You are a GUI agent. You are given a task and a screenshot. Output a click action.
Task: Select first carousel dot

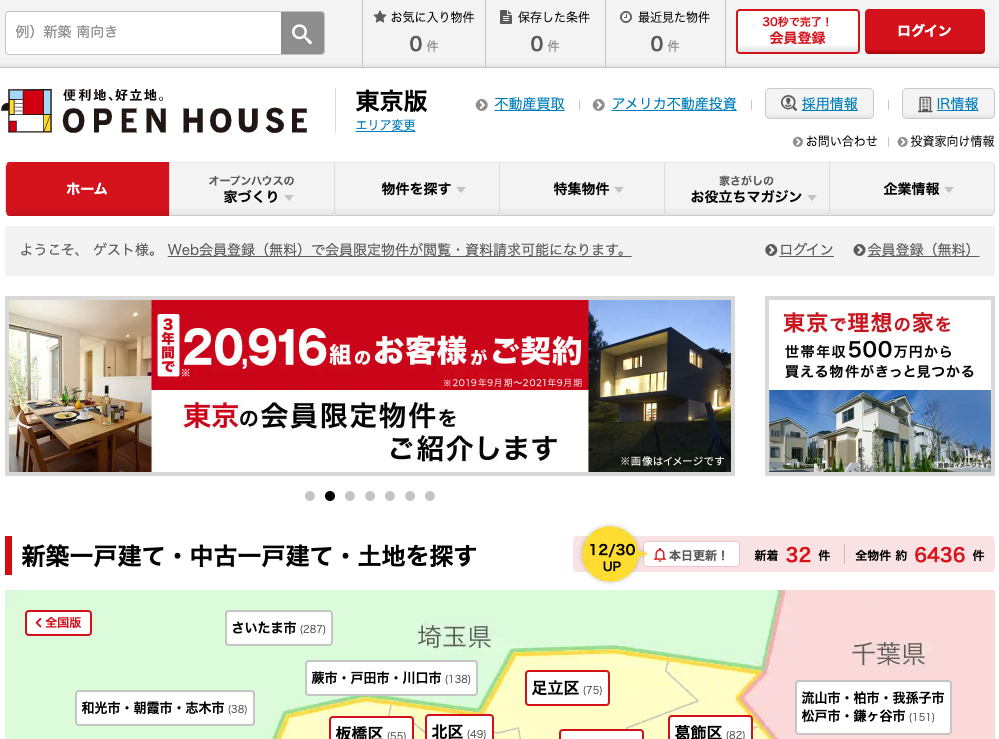click(x=310, y=496)
